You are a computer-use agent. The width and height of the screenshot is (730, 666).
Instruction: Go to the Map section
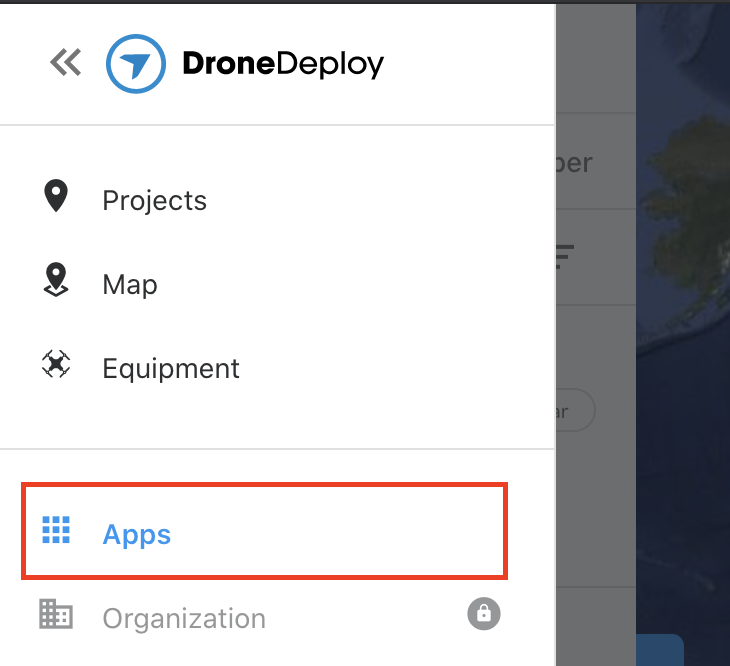coord(130,284)
